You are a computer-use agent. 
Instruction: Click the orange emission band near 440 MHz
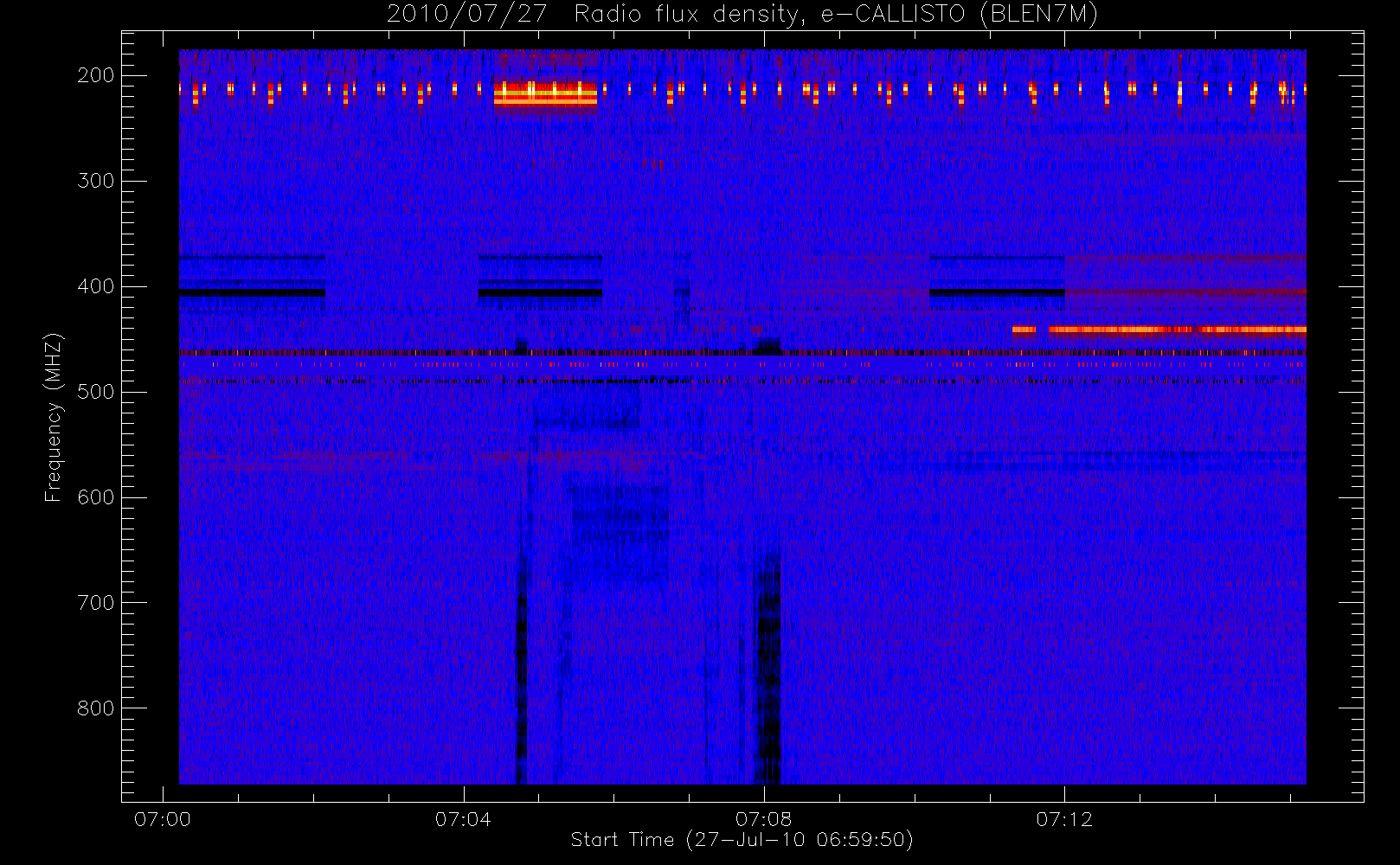[1159, 330]
